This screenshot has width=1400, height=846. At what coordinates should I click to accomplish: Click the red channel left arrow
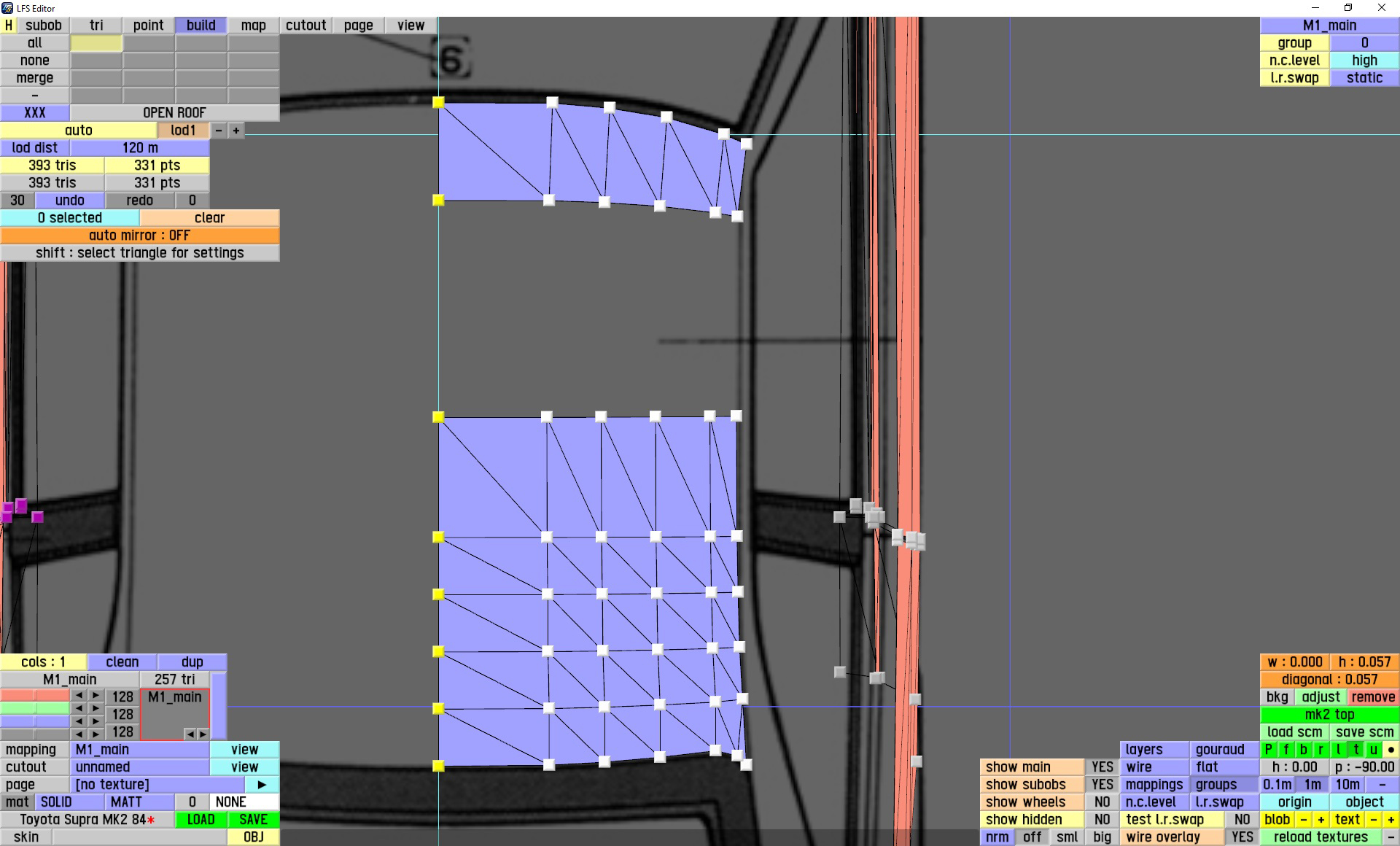pyautogui.click(x=79, y=696)
